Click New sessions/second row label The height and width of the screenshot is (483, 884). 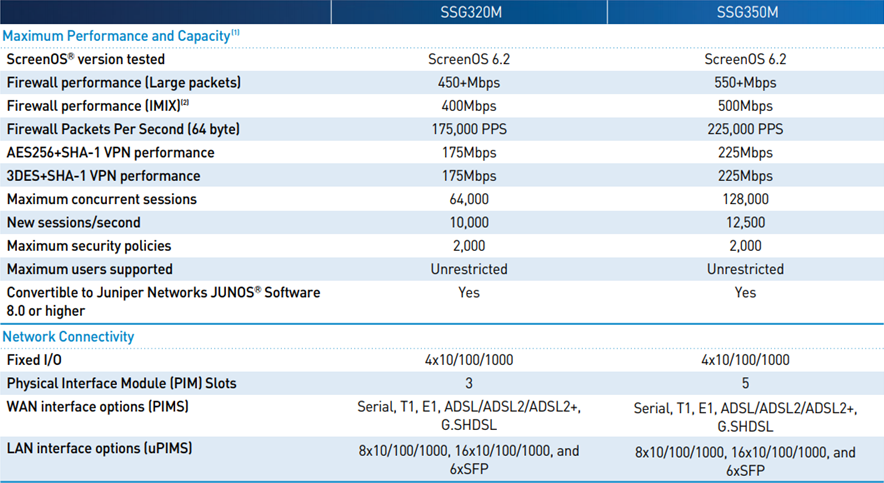pyautogui.click(x=73, y=223)
